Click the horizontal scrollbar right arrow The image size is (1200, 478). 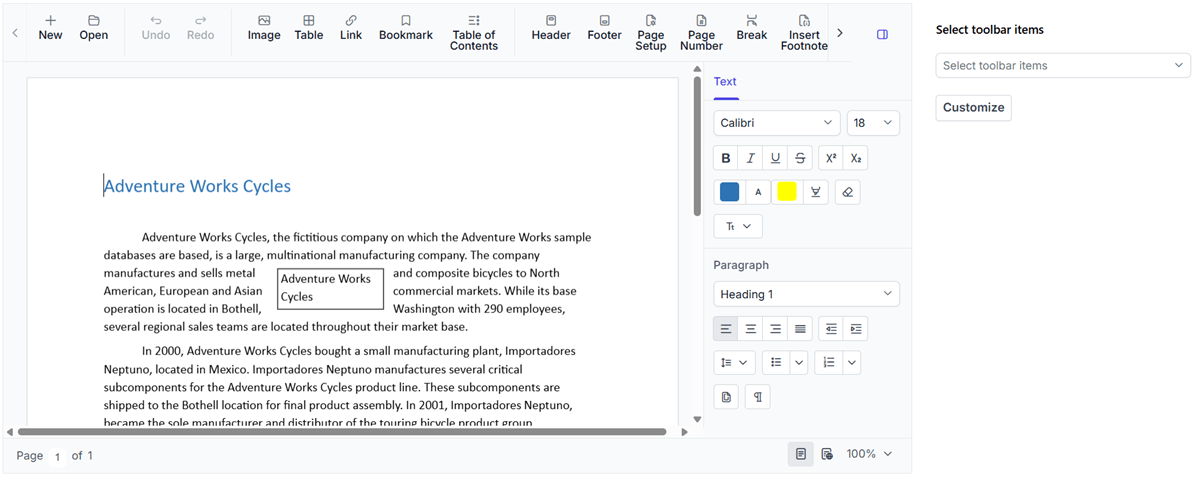684,432
